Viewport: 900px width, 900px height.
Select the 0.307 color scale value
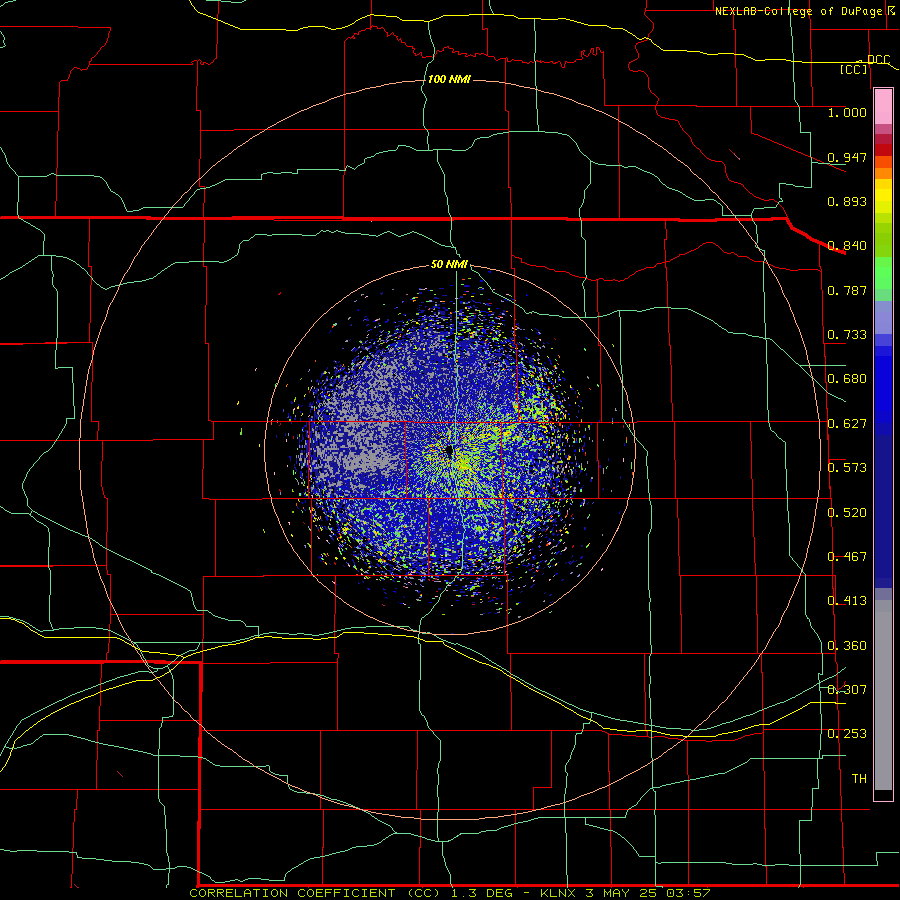click(847, 690)
